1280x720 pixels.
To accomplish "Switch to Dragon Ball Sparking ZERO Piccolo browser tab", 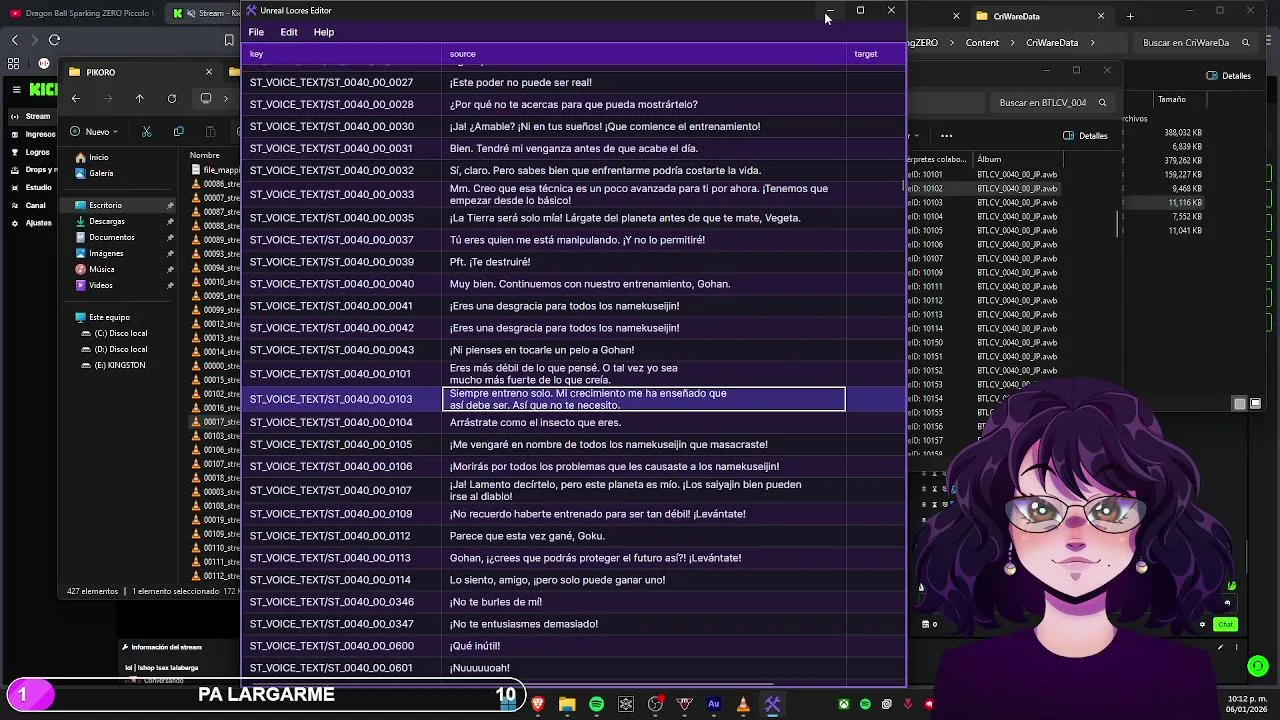I will tap(80, 13).
